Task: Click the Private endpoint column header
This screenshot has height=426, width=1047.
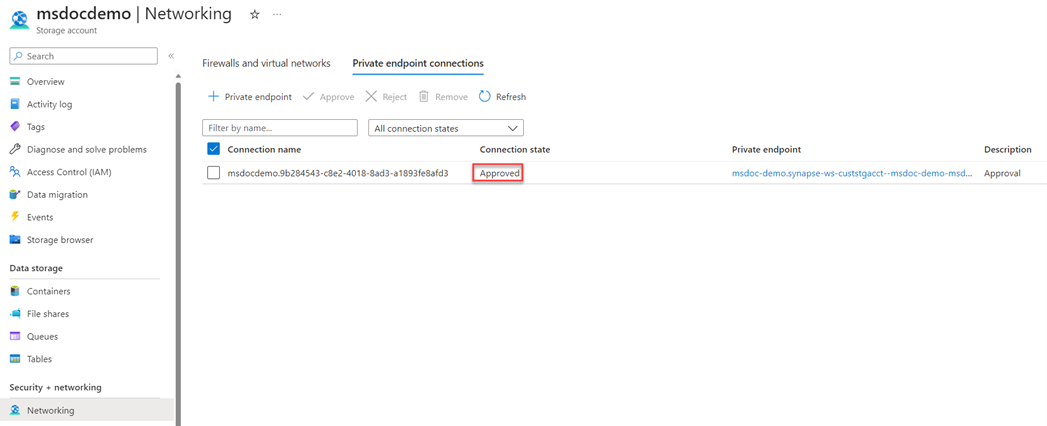Action: (x=767, y=150)
